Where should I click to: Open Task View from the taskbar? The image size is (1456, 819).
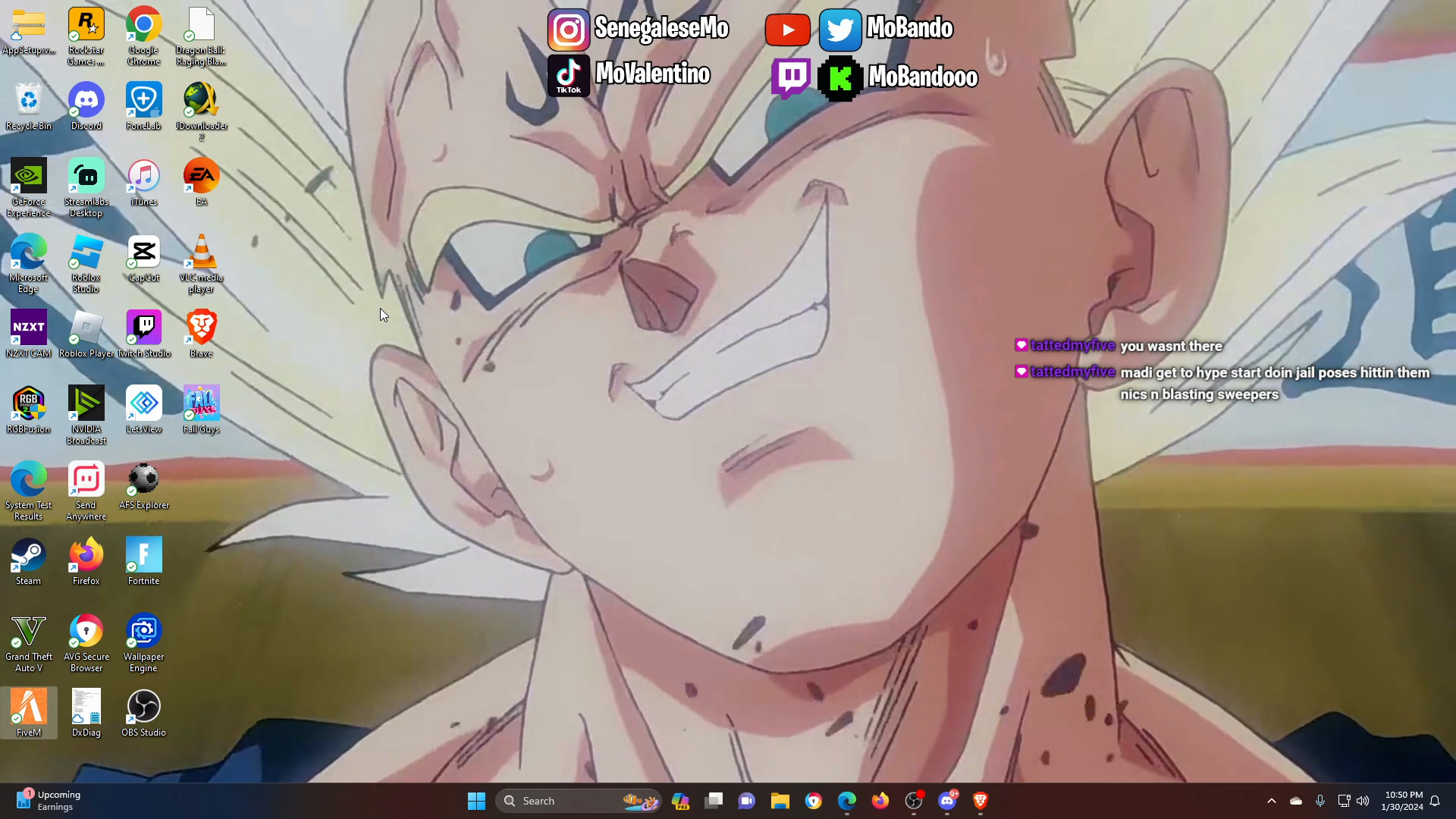[x=714, y=801]
